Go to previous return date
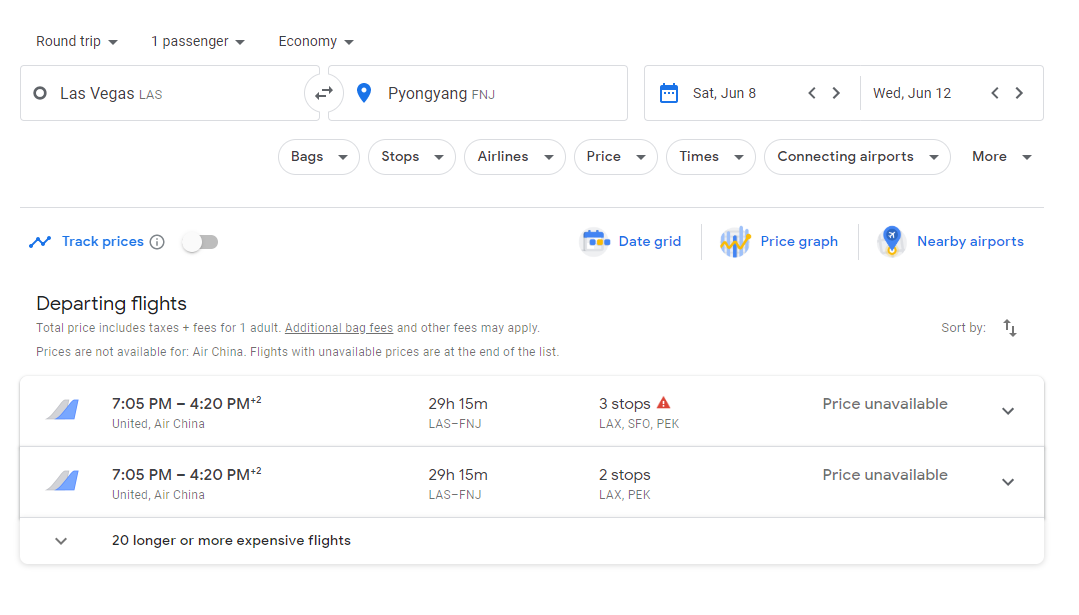 (995, 93)
